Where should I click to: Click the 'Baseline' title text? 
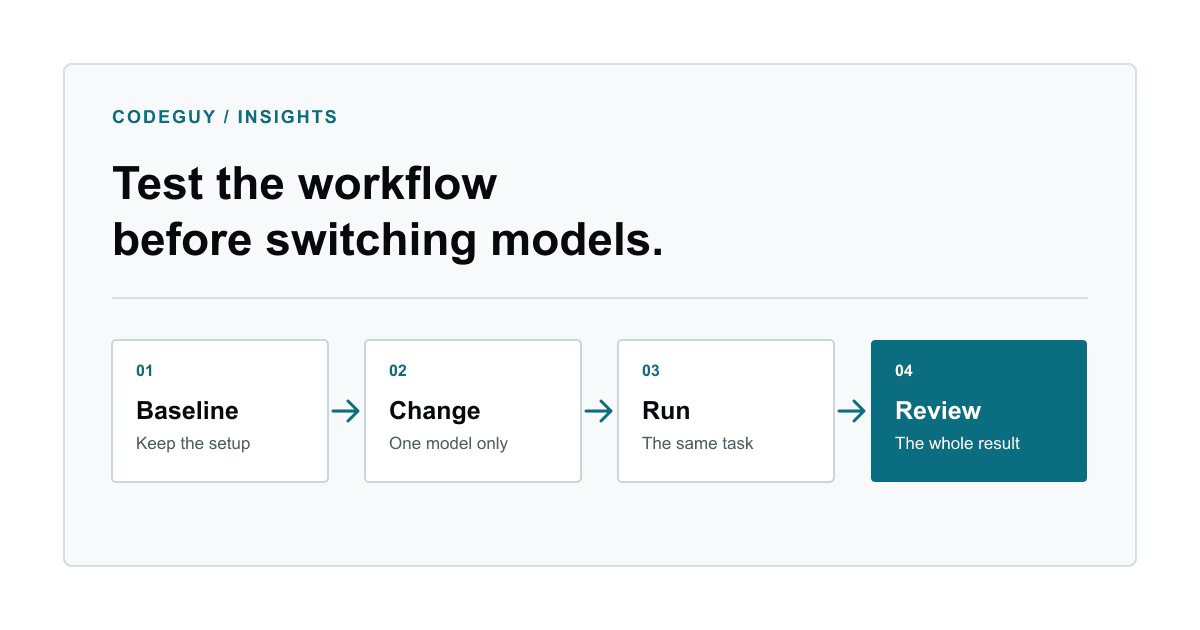point(187,411)
